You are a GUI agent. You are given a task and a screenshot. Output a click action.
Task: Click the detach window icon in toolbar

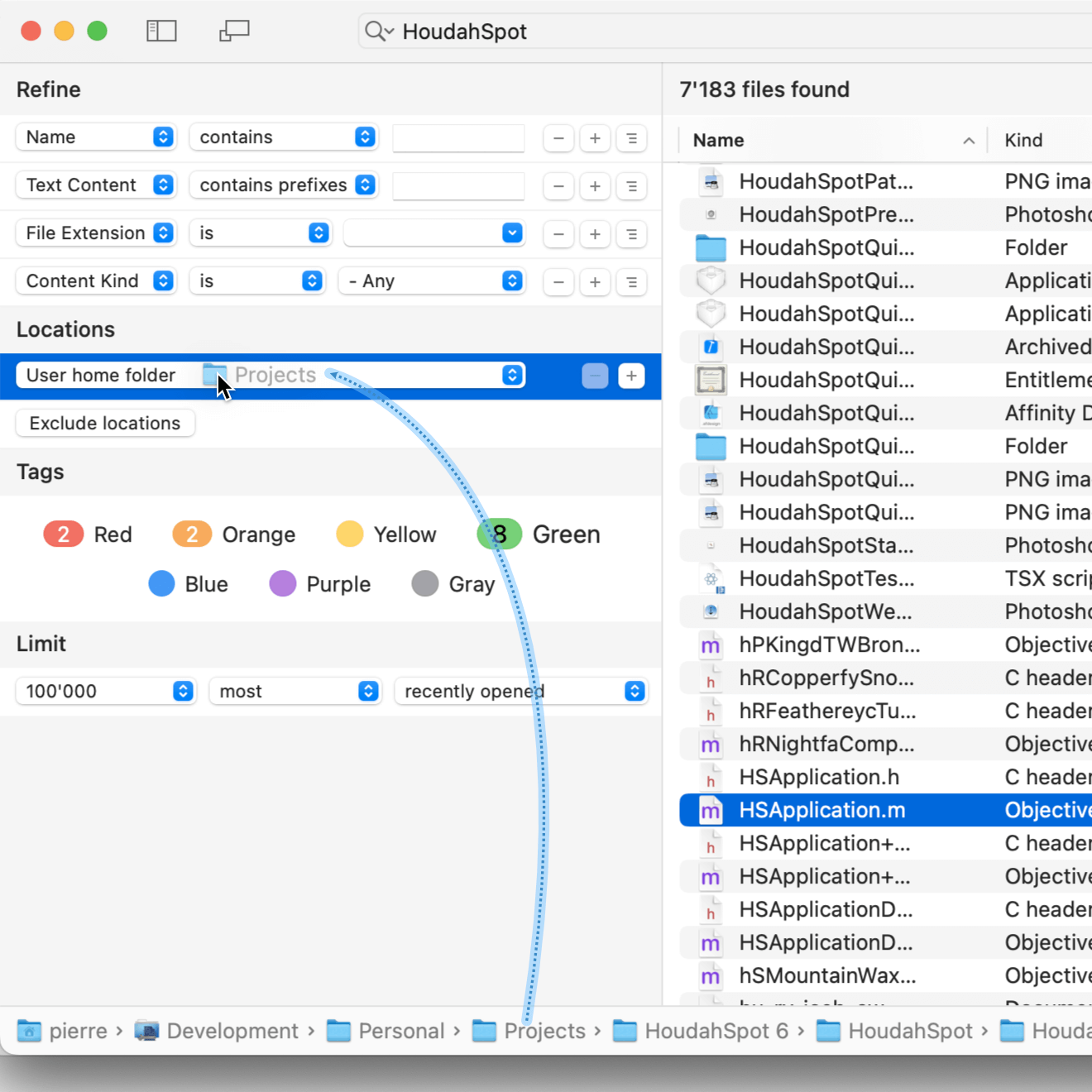(x=234, y=31)
